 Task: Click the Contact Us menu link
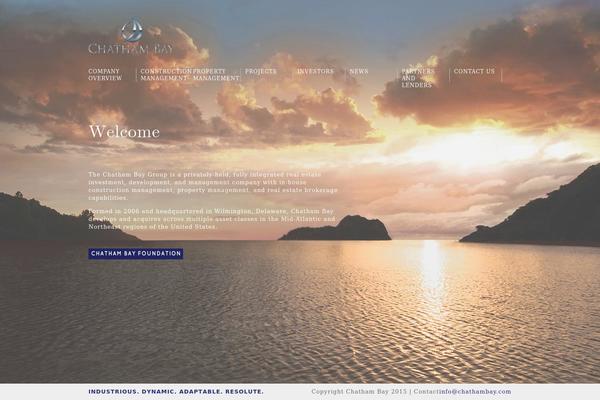[x=474, y=71]
